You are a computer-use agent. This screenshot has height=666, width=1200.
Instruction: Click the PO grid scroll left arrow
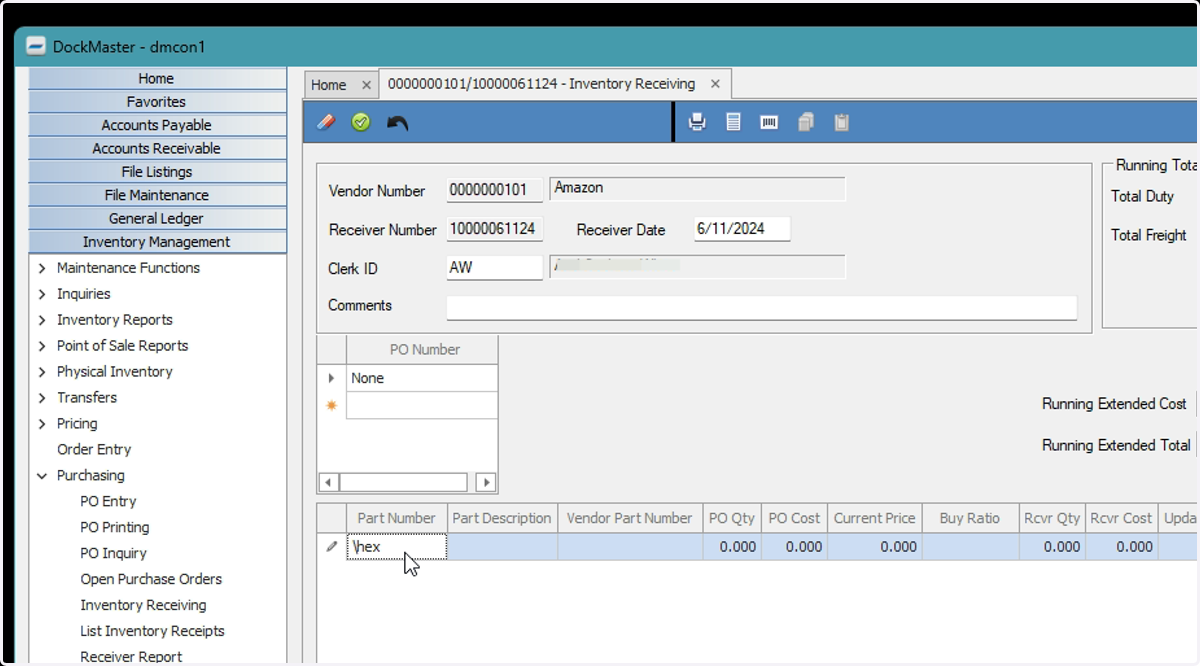328,482
